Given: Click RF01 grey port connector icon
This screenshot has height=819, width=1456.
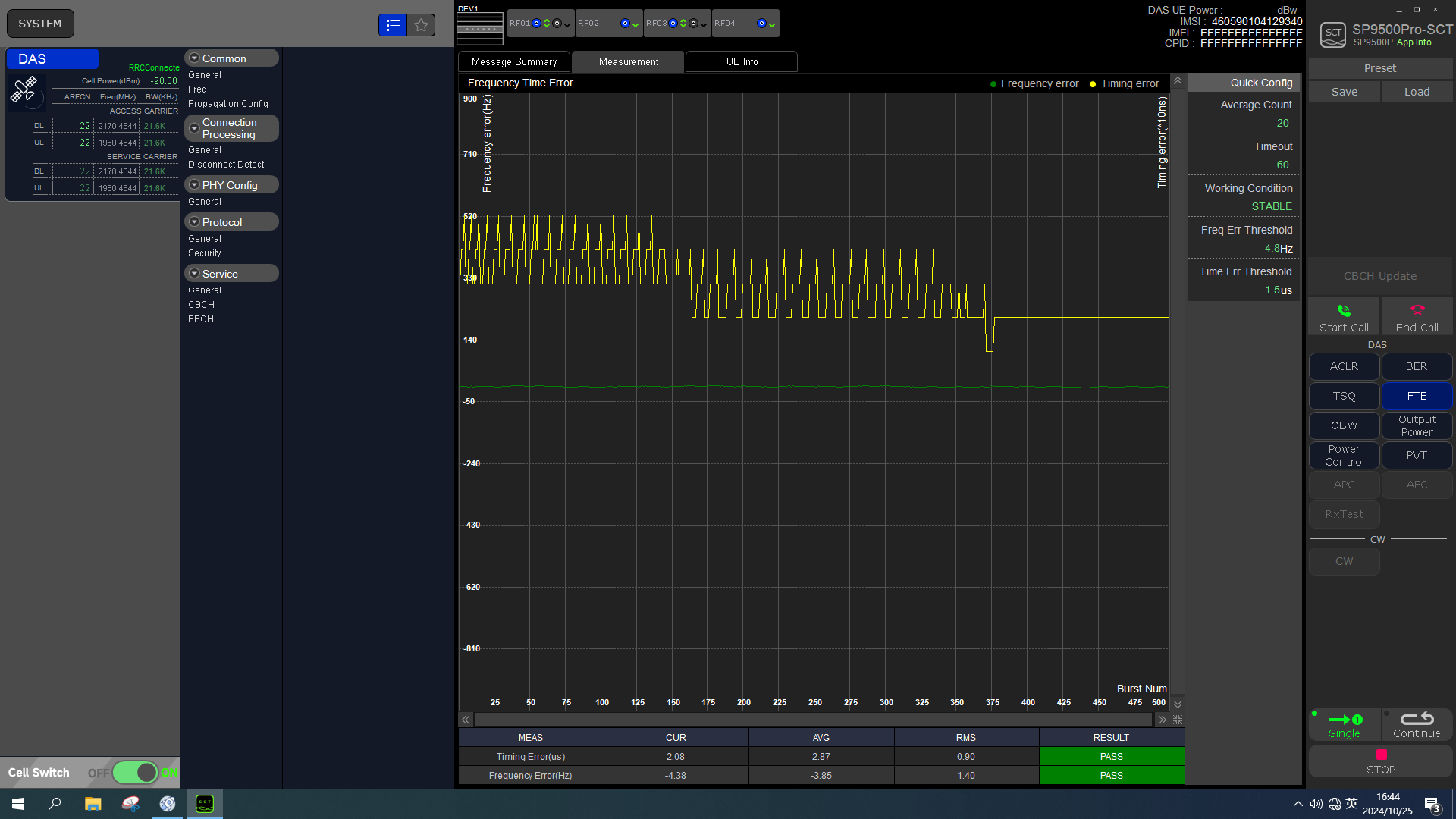Looking at the screenshot, I should 557,24.
